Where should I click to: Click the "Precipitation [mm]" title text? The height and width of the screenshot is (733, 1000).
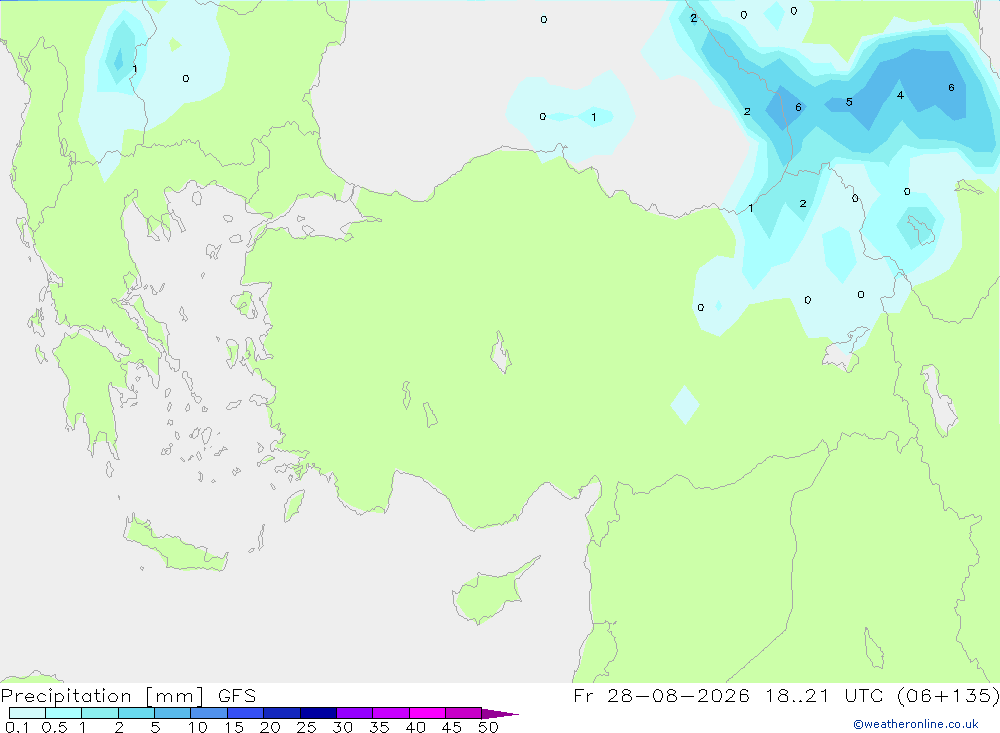102,696
